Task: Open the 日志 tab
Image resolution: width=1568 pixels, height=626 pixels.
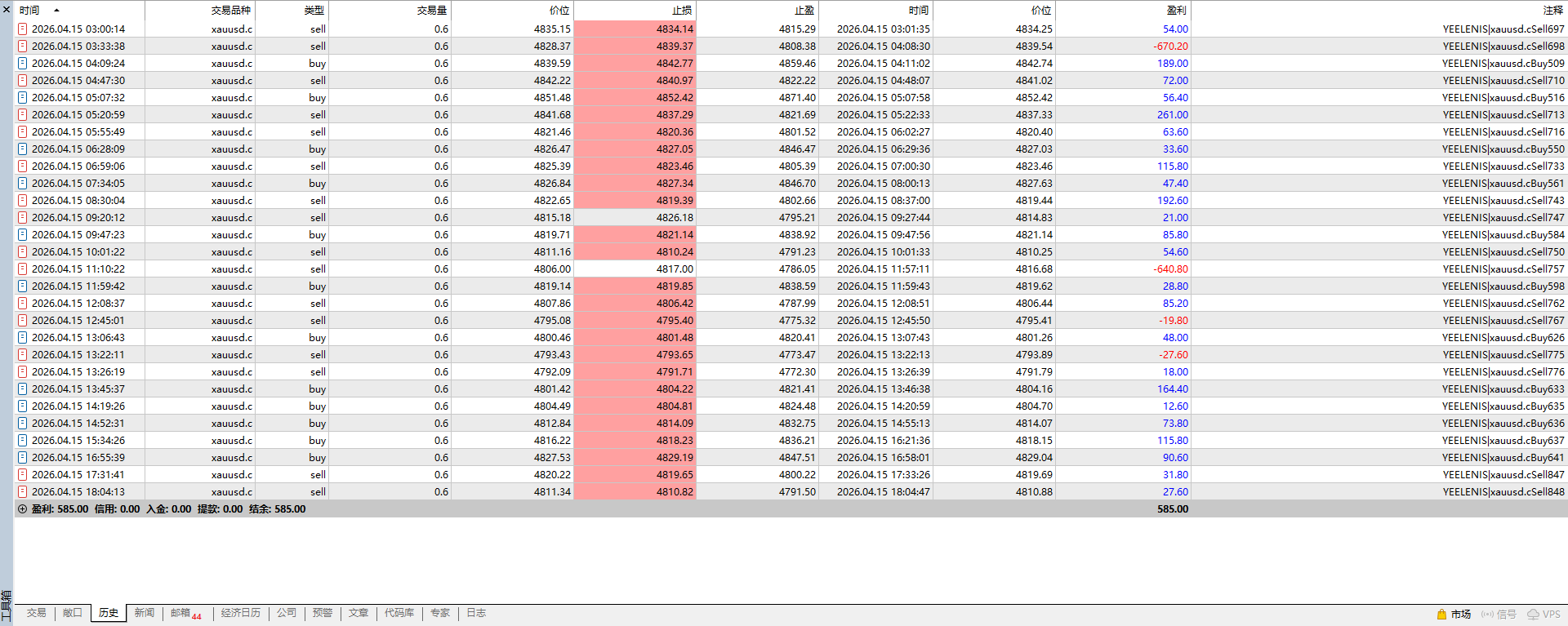Action: [x=476, y=613]
